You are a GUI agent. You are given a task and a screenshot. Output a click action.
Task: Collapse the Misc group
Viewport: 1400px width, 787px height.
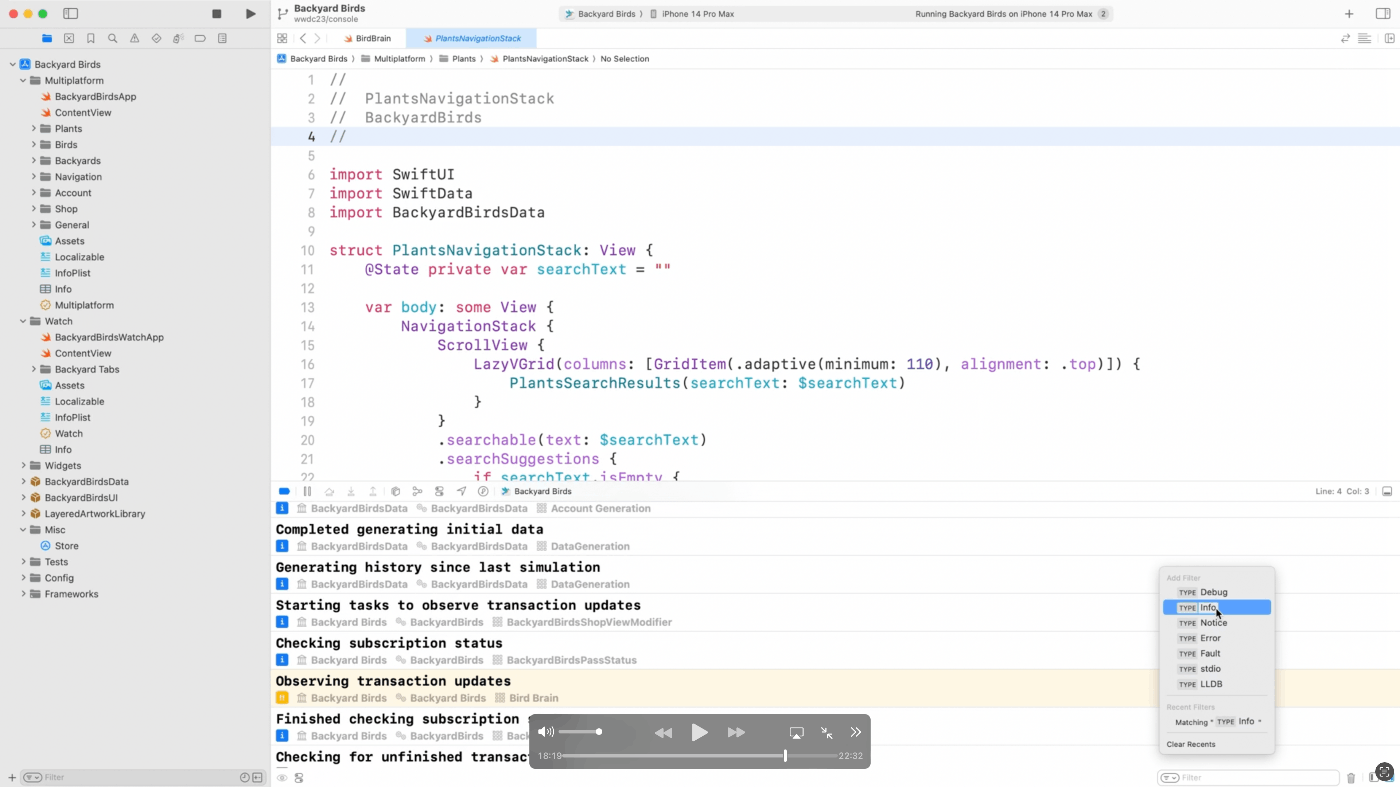(23, 530)
